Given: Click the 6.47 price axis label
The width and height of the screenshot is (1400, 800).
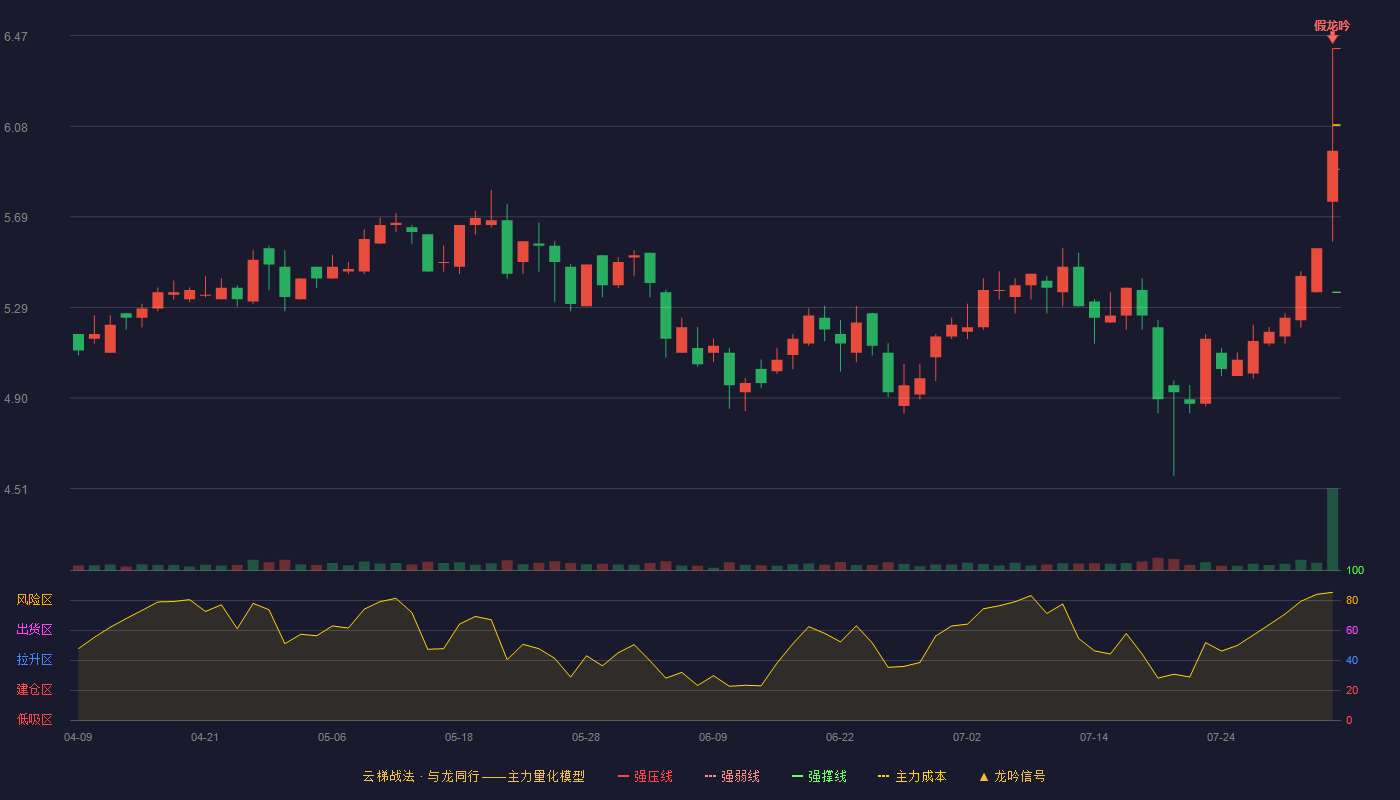Looking at the screenshot, I should (x=16, y=37).
